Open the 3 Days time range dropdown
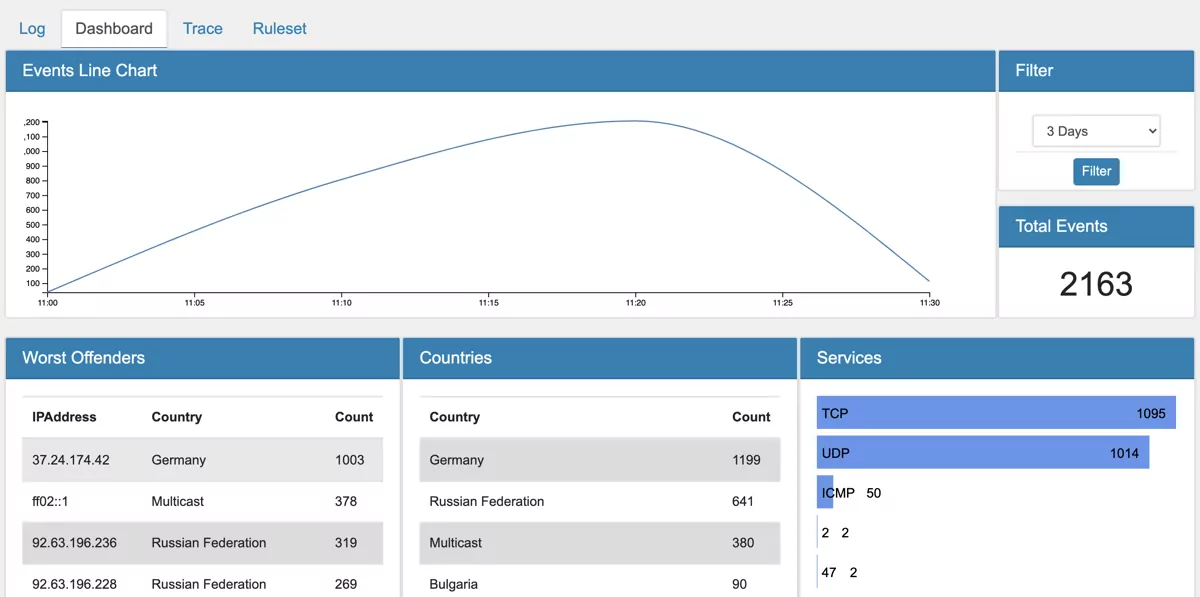Viewport: 1200px width, 597px height. point(1096,130)
